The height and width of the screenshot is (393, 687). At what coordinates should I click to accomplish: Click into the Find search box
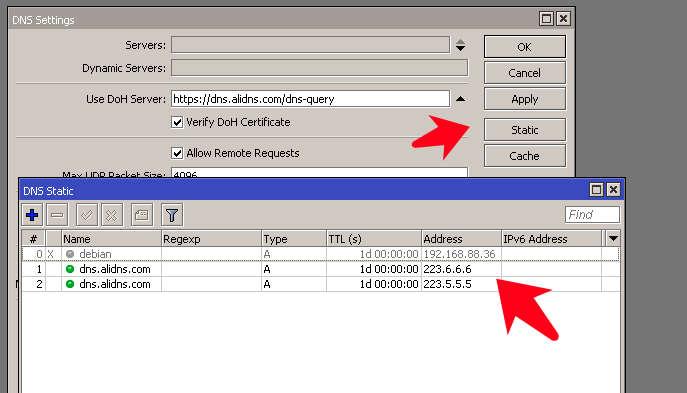592,215
